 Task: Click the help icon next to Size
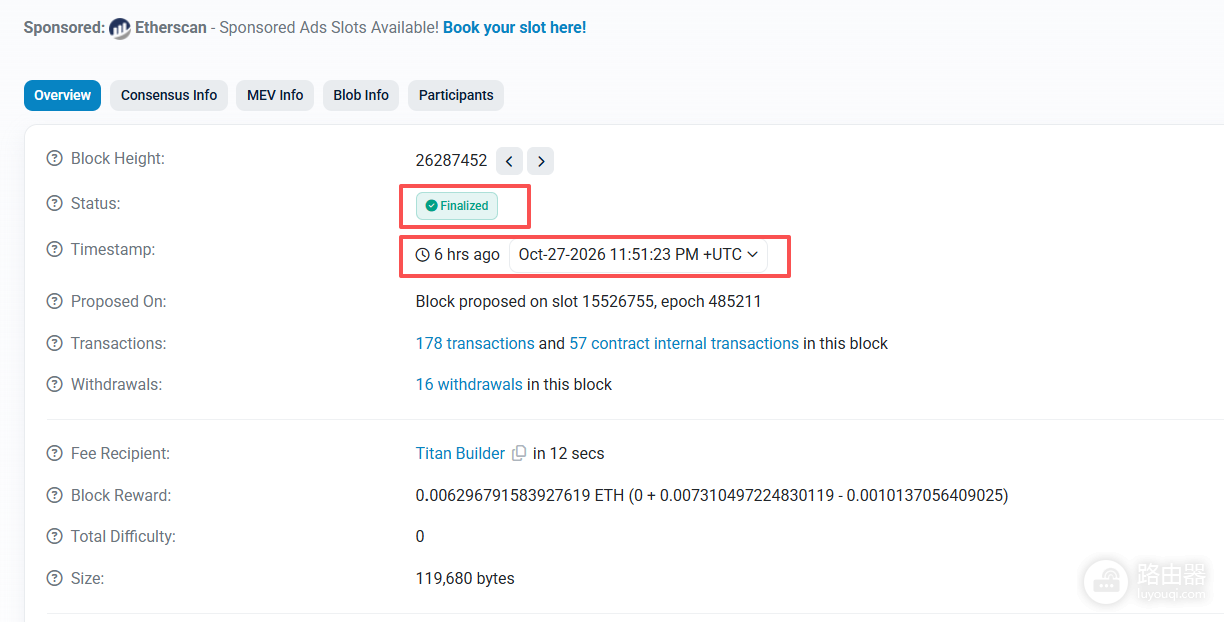coord(55,579)
